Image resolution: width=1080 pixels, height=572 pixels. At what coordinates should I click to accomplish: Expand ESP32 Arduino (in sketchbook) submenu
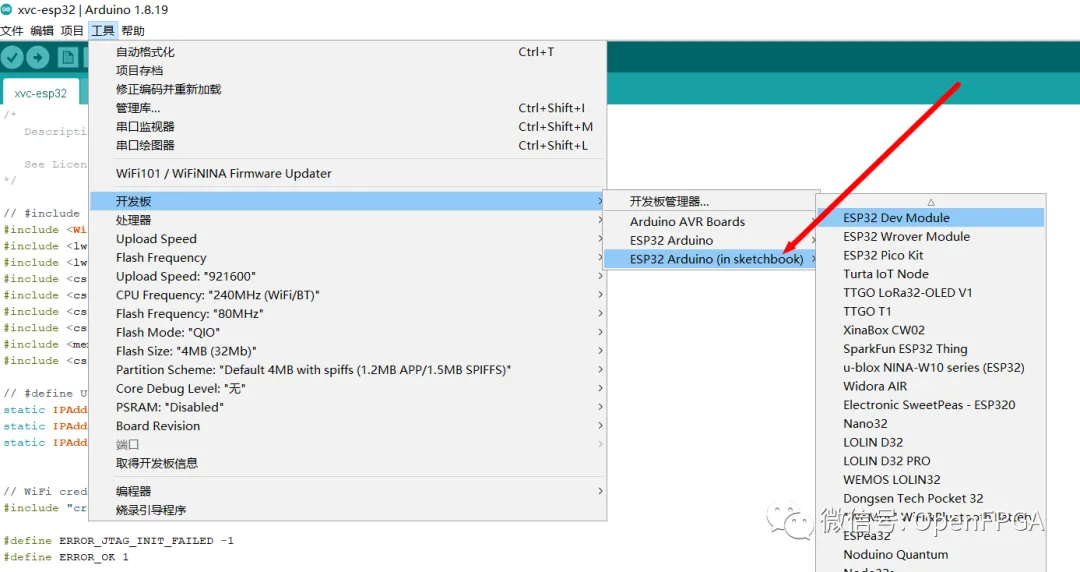click(x=712, y=258)
